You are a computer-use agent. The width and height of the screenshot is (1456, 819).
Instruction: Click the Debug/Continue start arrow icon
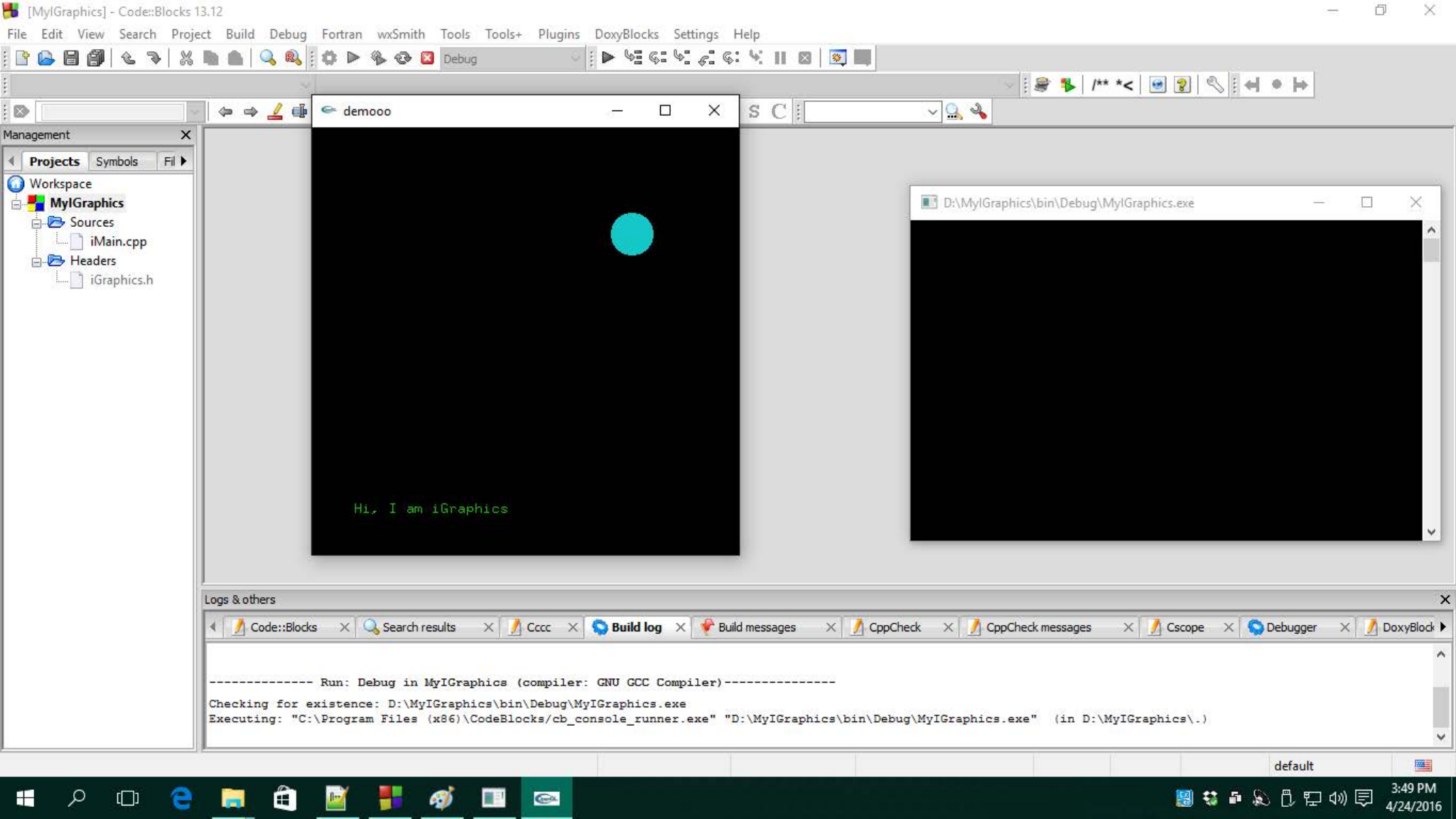[x=608, y=58]
